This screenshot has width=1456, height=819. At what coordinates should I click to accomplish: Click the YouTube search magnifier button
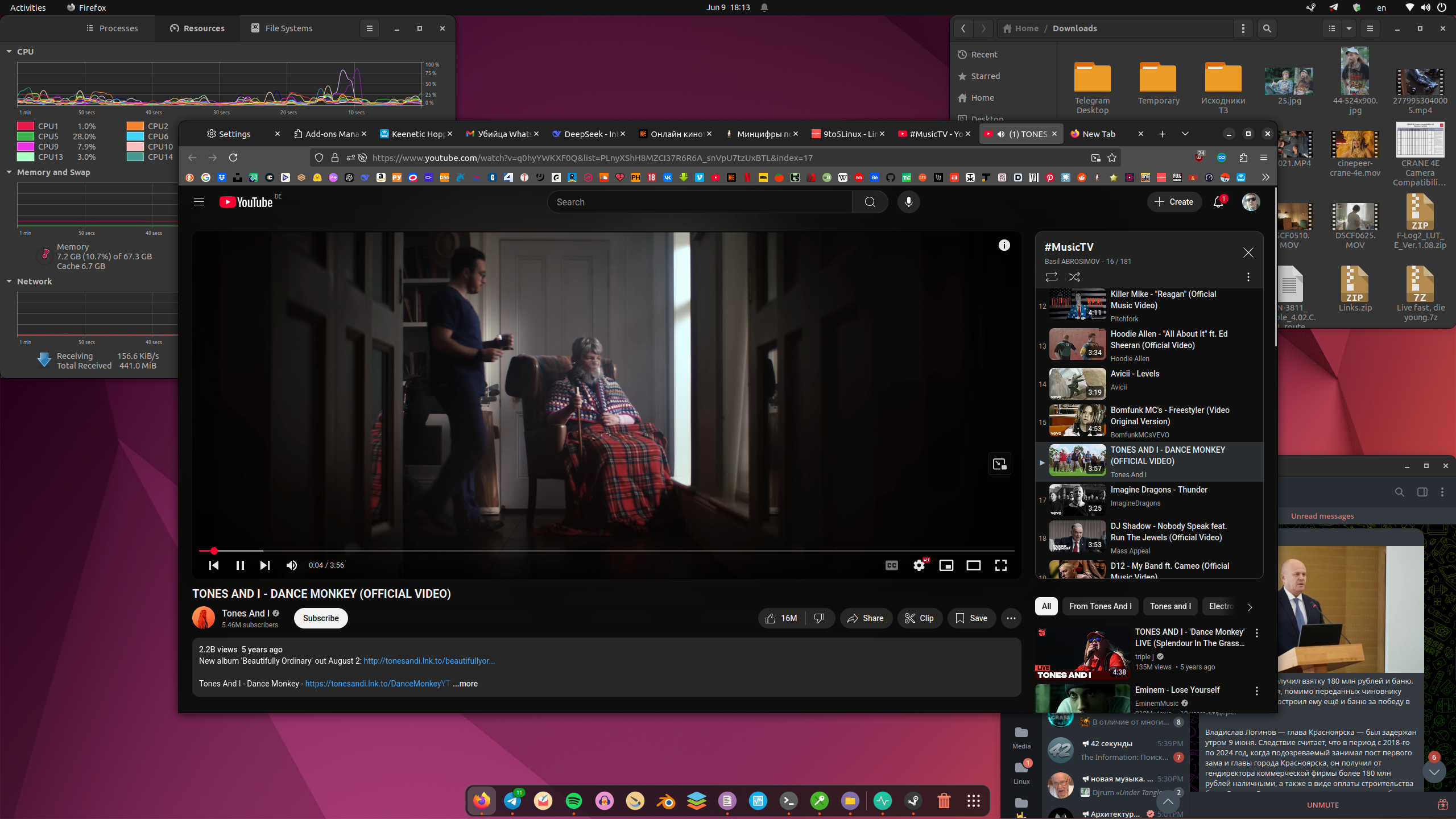click(870, 202)
